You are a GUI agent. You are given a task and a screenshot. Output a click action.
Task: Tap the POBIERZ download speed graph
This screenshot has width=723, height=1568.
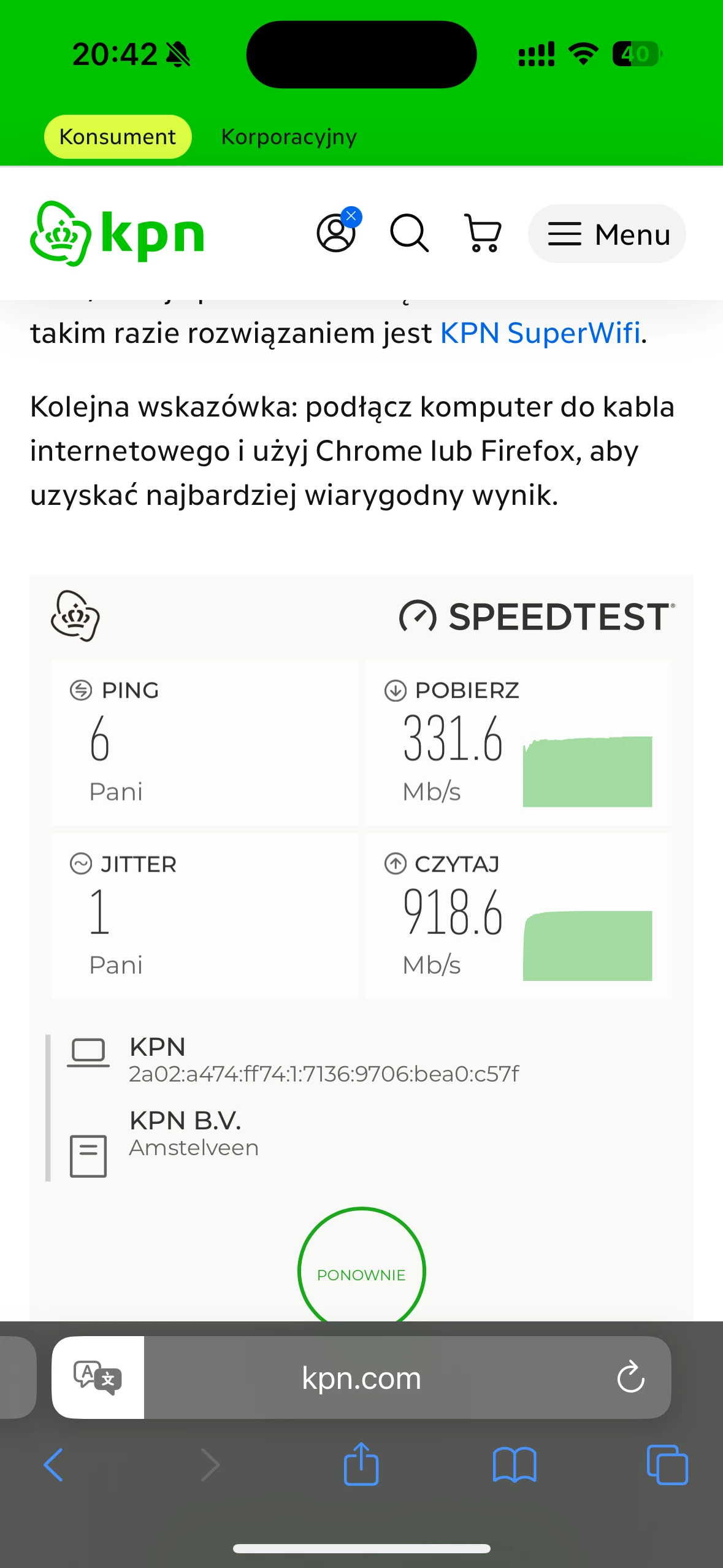(x=587, y=772)
